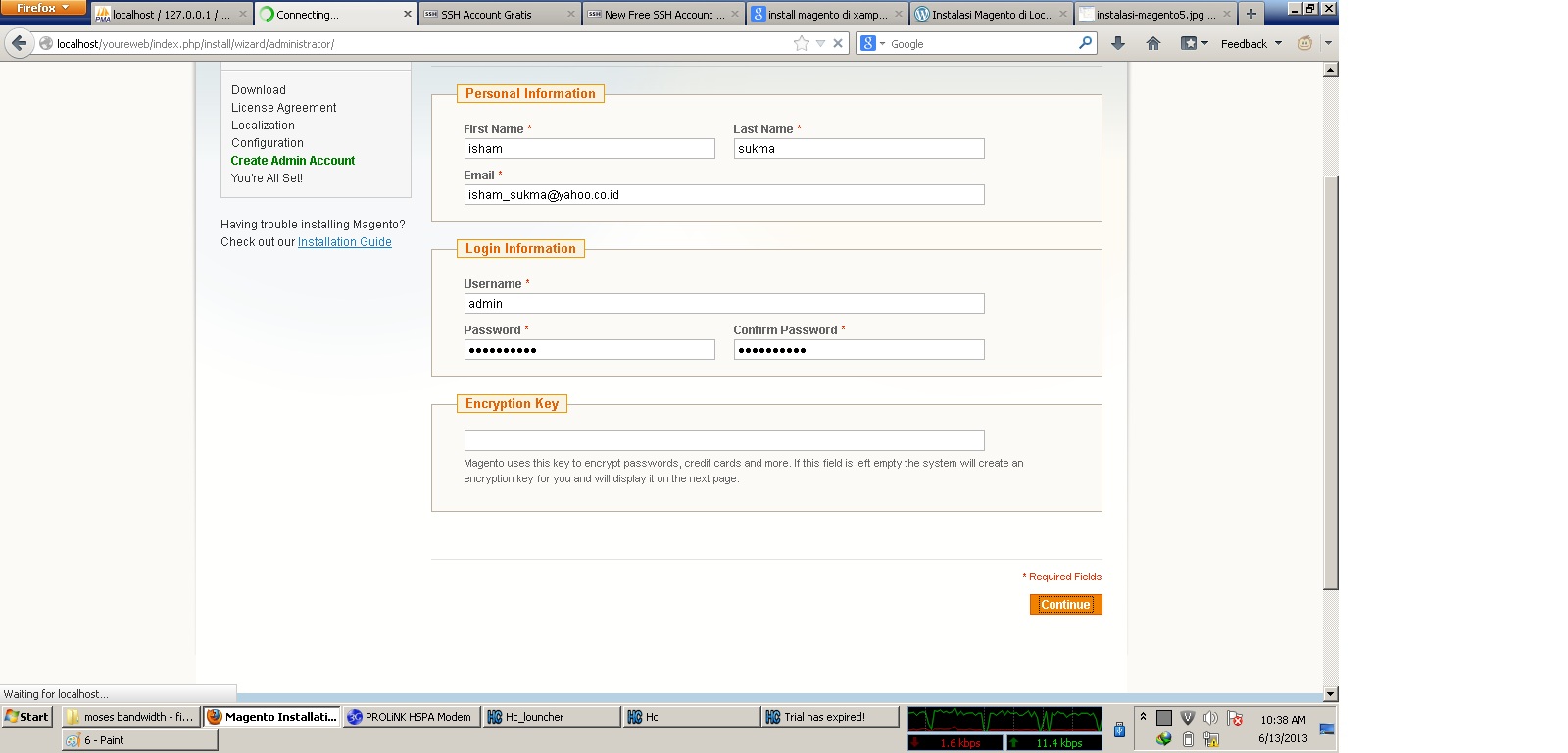
Task: Close the Connecting tab
Action: [x=408, y=15]
